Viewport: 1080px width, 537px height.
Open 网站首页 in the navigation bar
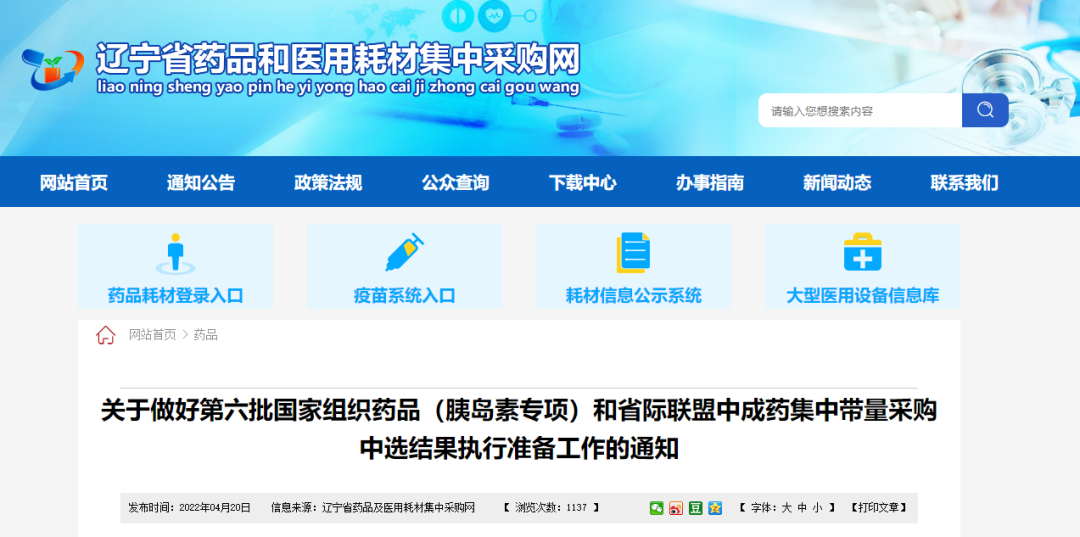[x=74, y=182]
